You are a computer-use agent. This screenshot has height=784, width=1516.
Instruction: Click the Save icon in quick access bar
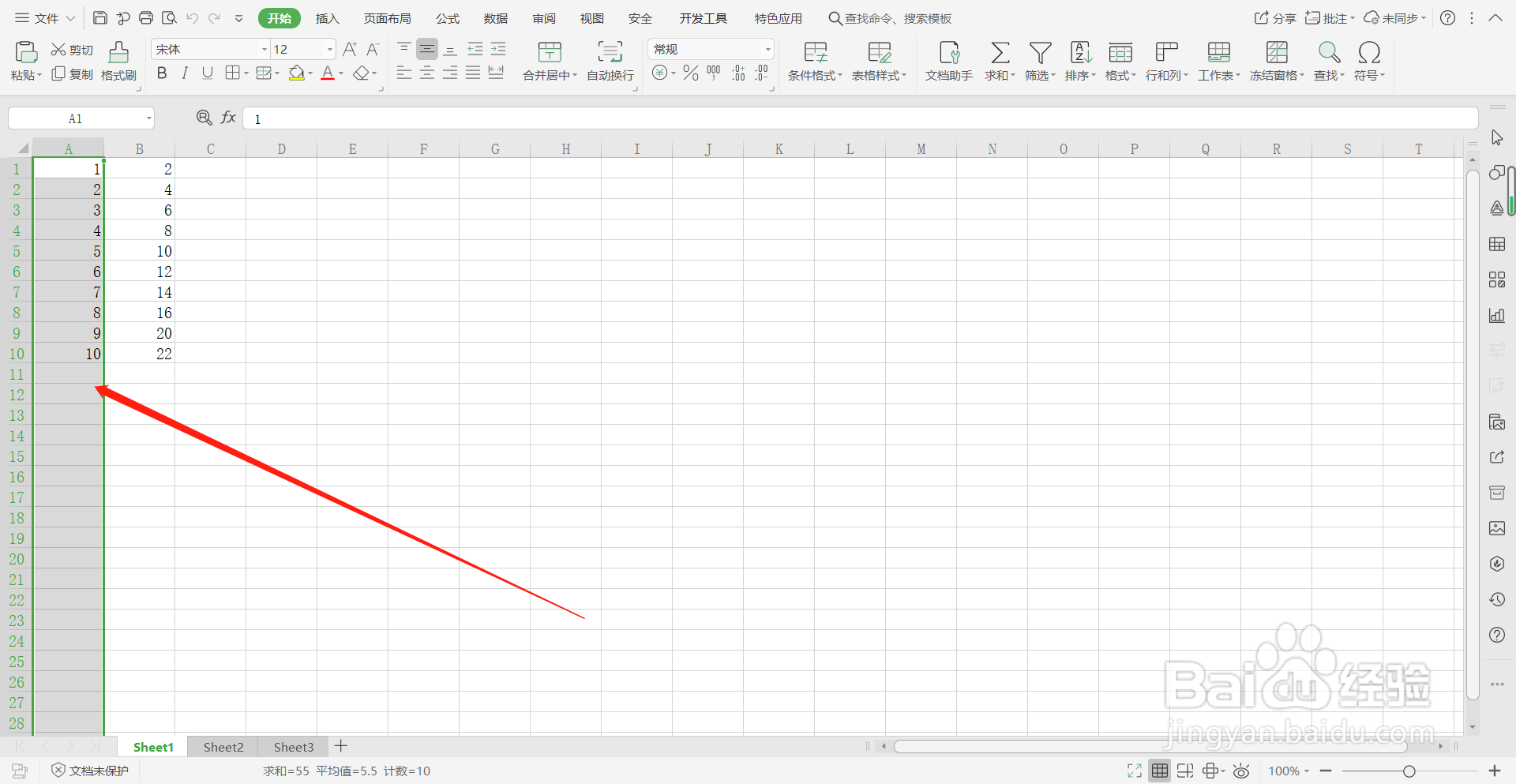pyautogui.click(x=100, y=18)
